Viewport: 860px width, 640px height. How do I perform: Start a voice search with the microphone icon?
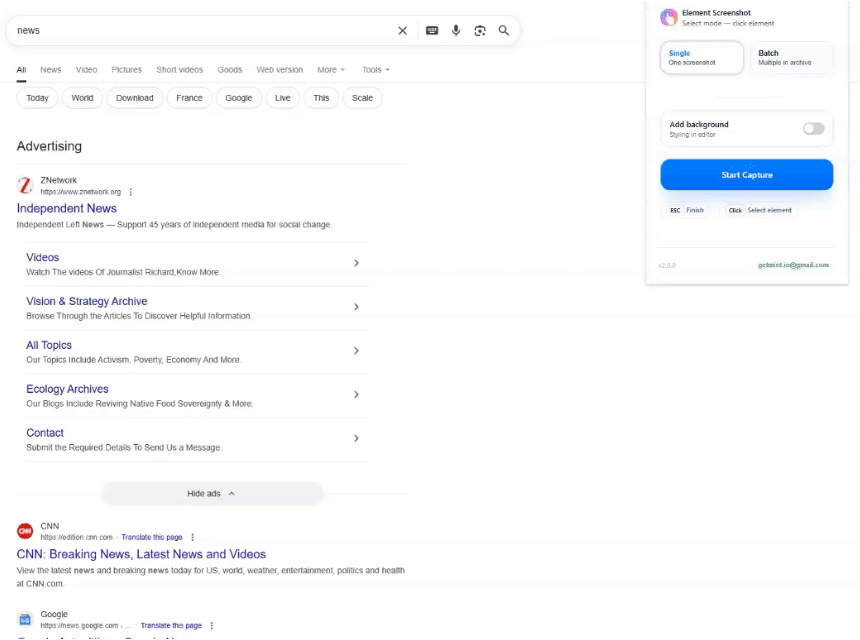456,30
